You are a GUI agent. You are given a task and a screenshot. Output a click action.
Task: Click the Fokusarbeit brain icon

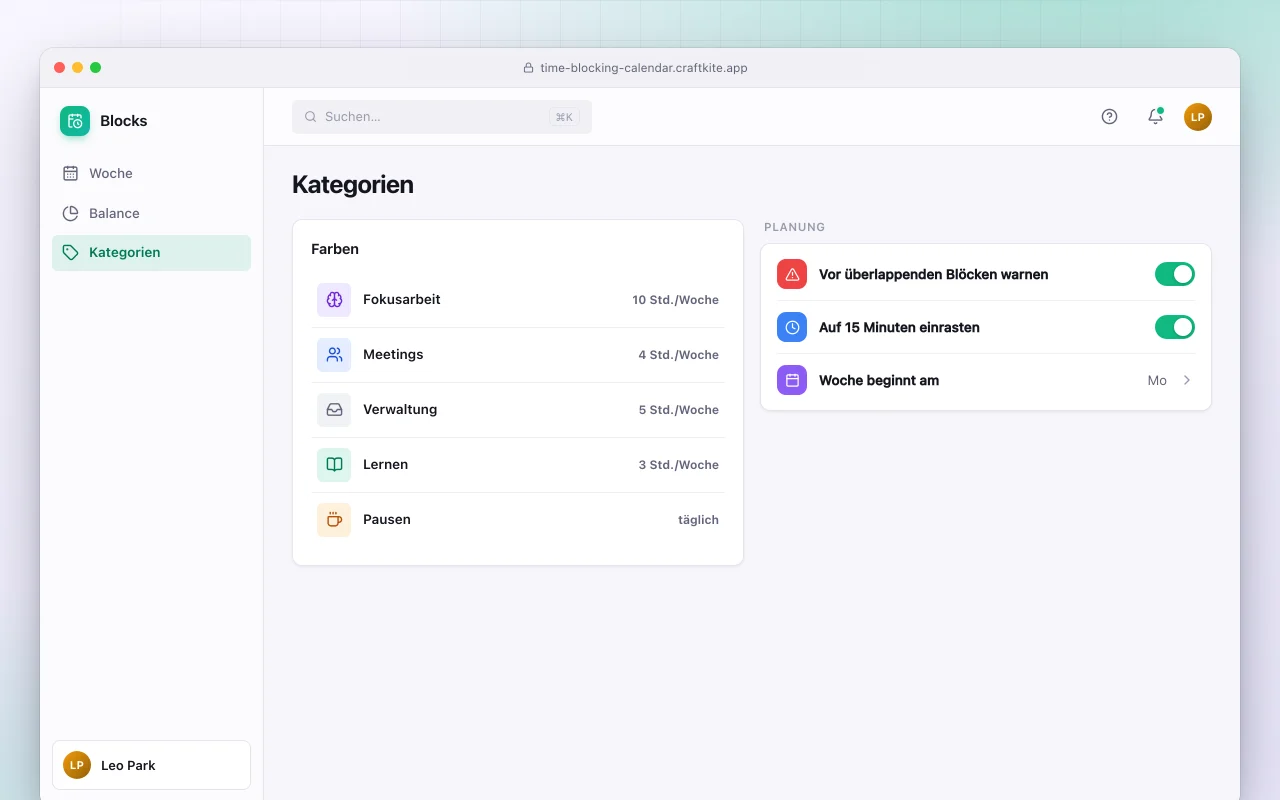(x=334, y=300)
